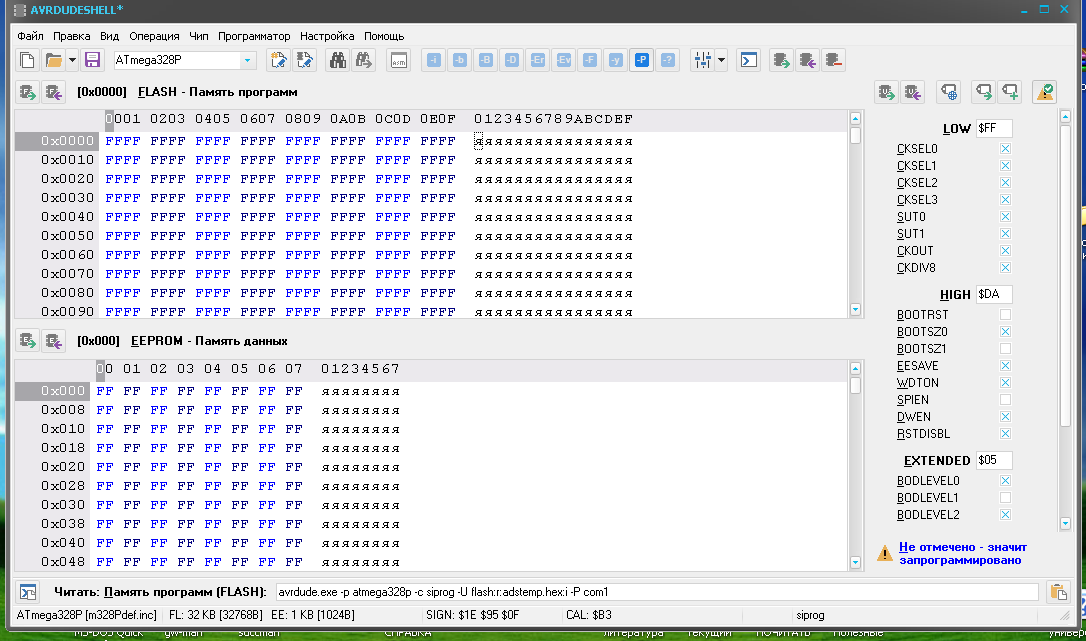The height and width of the screenshot is (641, 1086).
Task: Click the tag with green plus icon
Action: tap(1010, 92)
